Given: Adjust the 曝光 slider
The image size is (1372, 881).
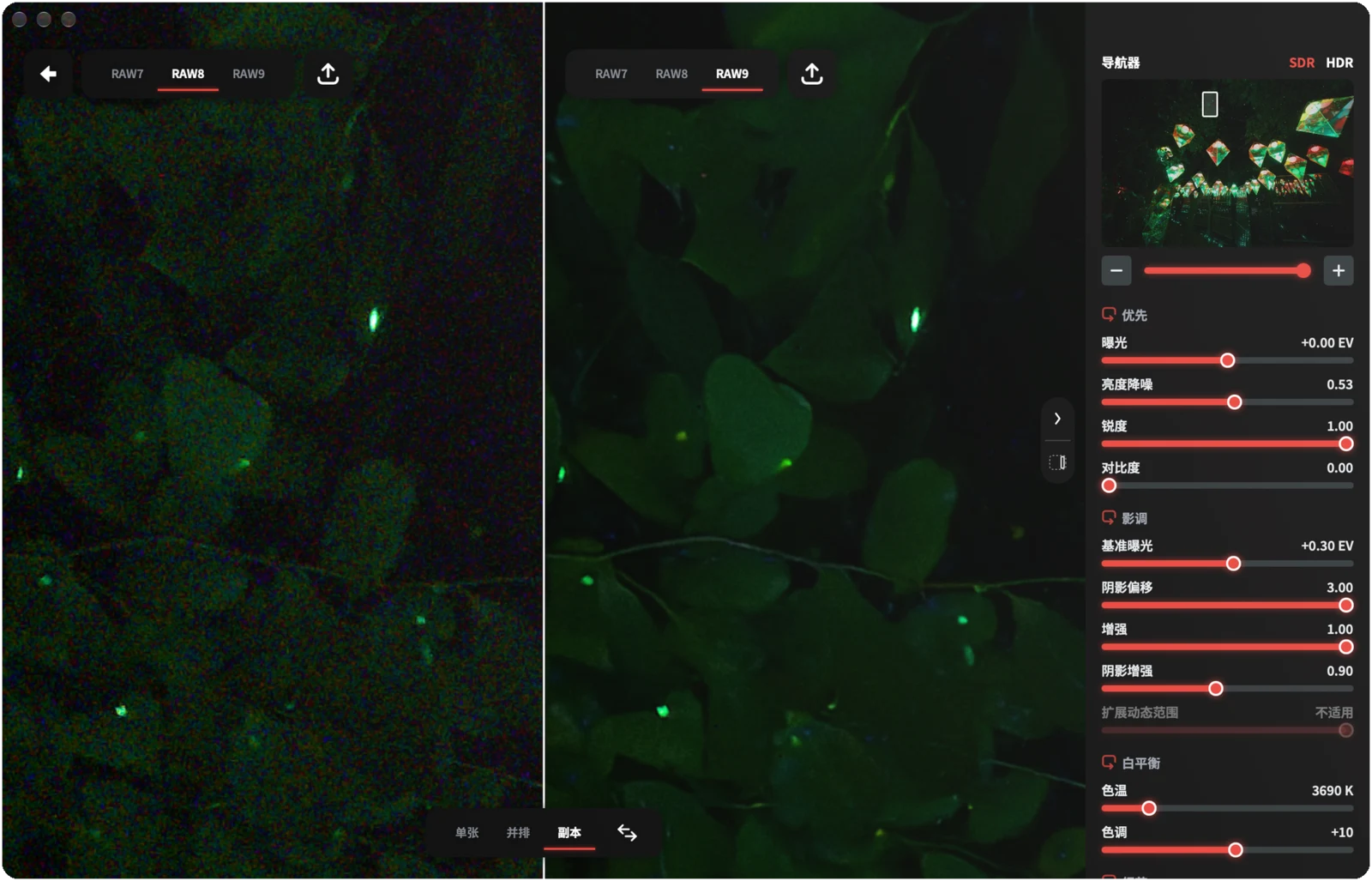Looking at the screenshot, I should click(1227, 360).
